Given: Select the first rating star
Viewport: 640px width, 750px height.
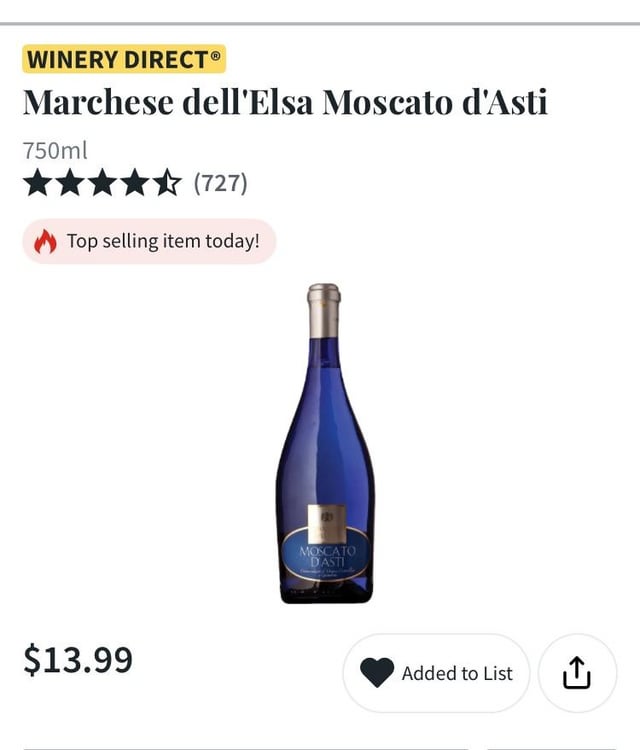Looking at the screenshot, I should click(x=37, y=183).
